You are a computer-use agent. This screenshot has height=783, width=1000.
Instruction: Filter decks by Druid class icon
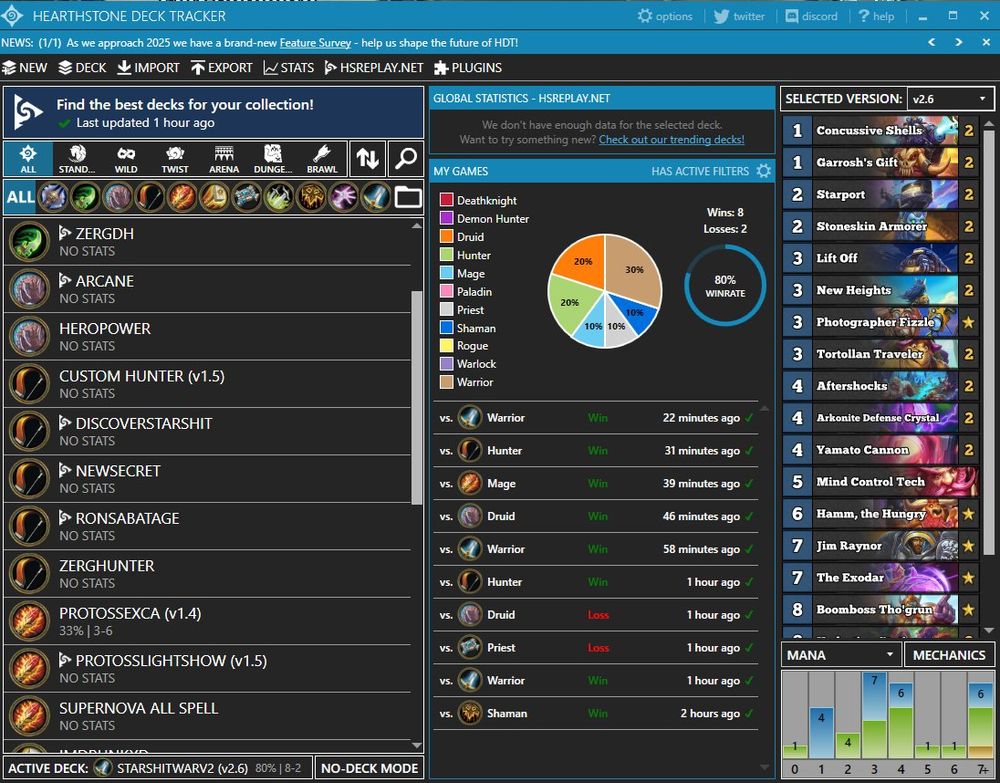tap(117, 197)
